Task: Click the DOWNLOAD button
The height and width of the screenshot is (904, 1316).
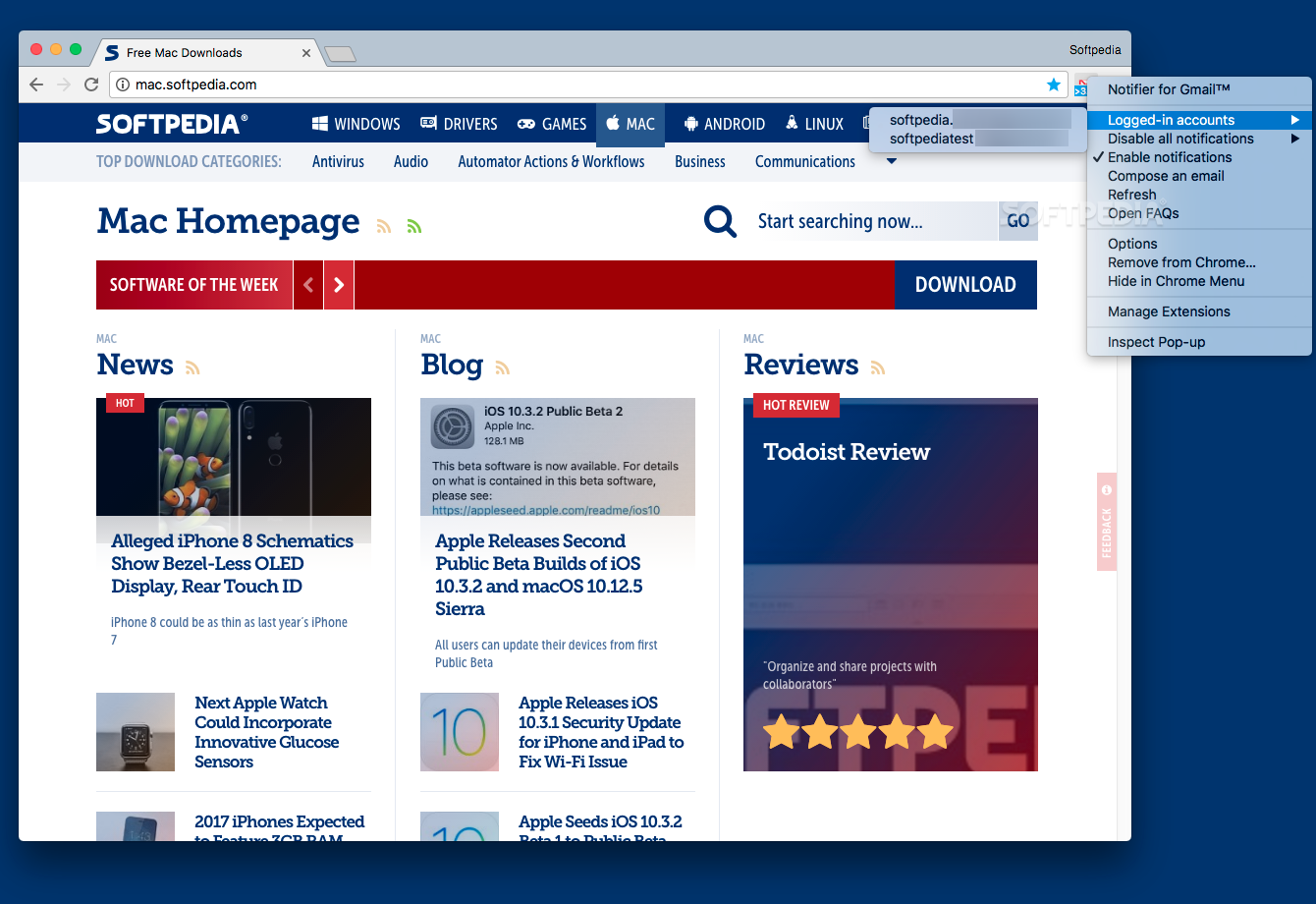Action: [966, 285]
